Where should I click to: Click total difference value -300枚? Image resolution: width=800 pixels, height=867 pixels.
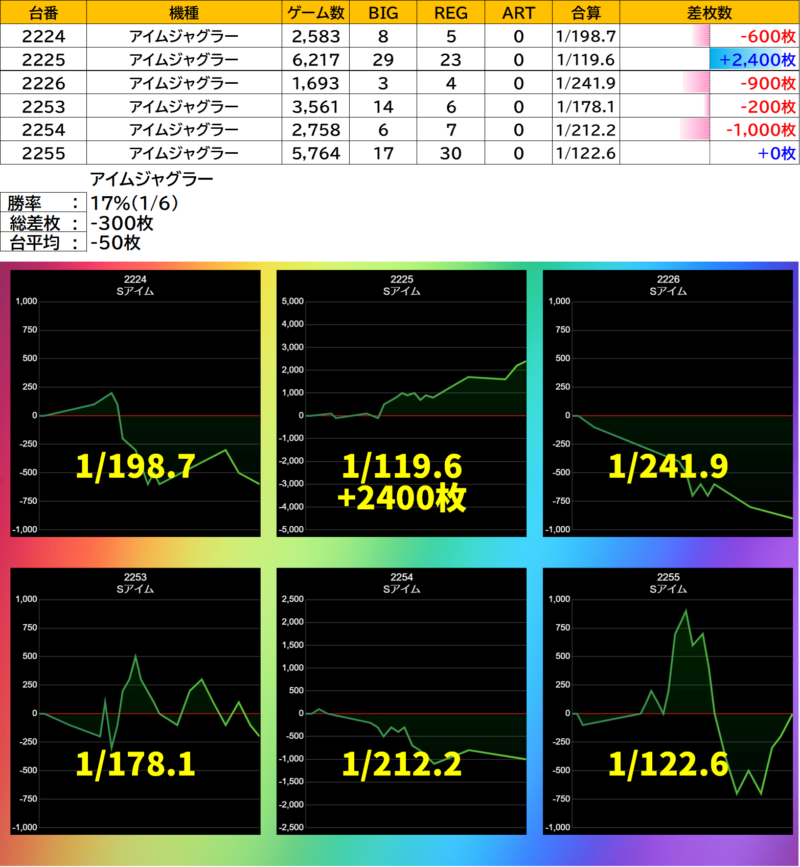[x=122, y=223]
